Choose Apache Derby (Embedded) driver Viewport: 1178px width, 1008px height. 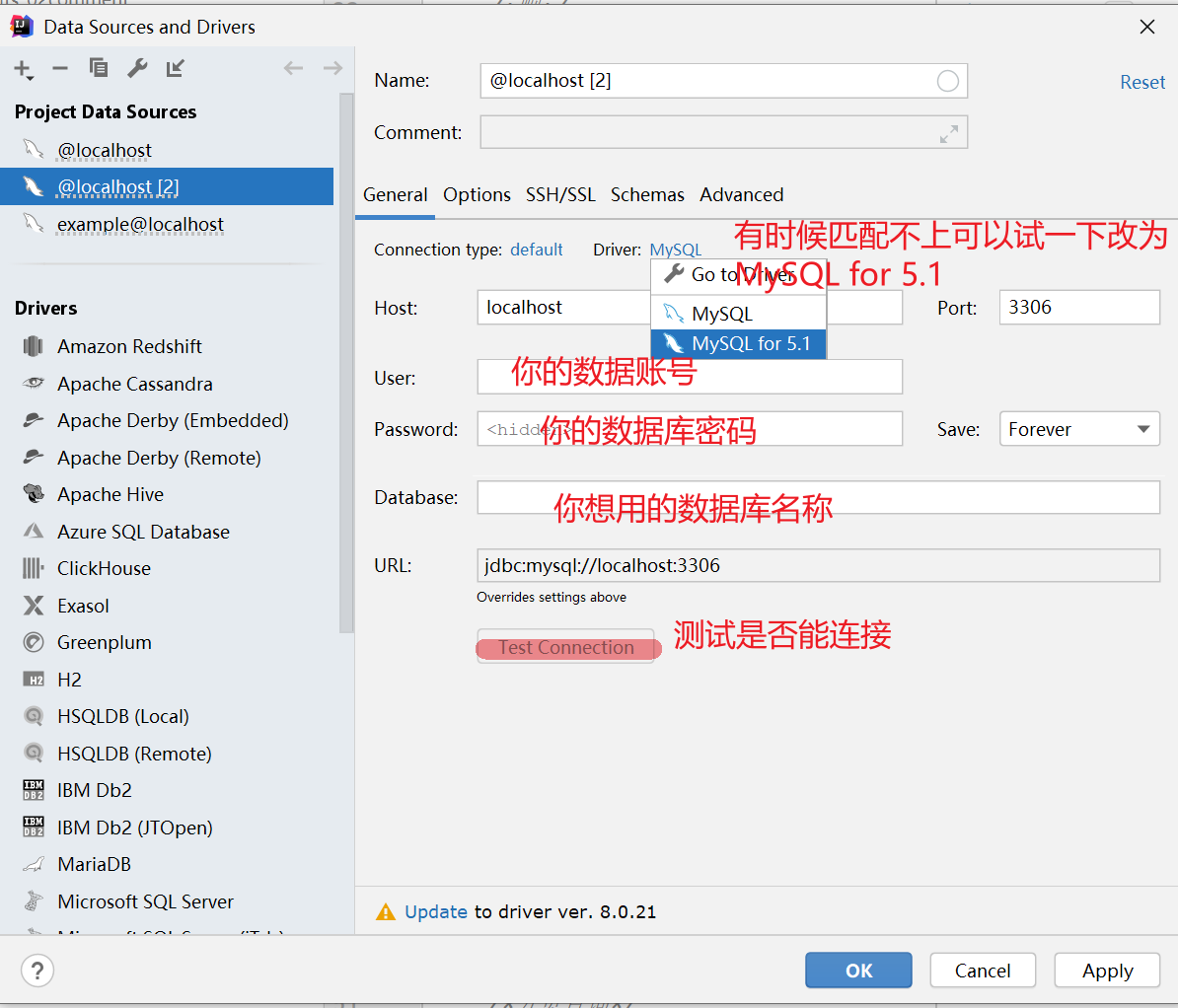[x=173, y=420]
